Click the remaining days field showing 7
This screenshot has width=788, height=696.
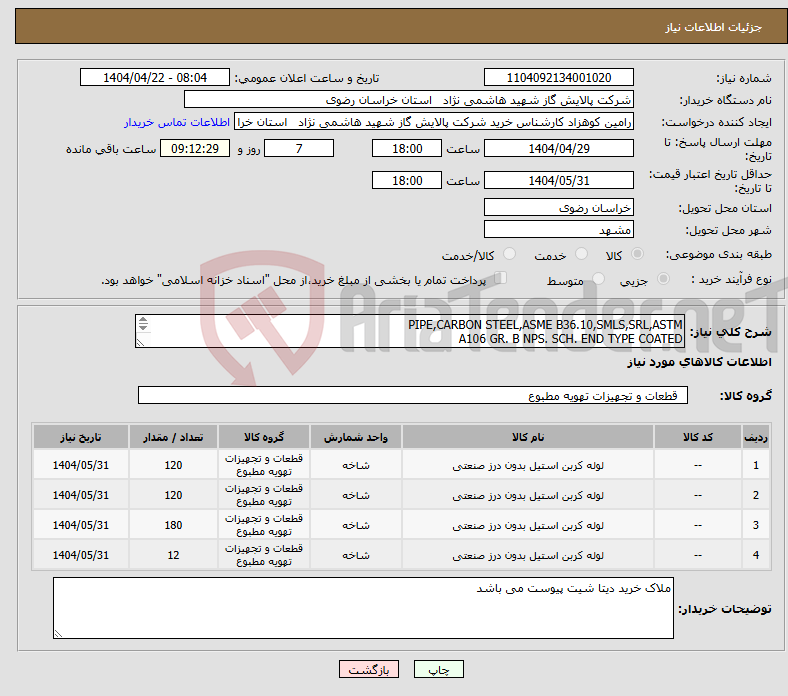click(299, 149)
